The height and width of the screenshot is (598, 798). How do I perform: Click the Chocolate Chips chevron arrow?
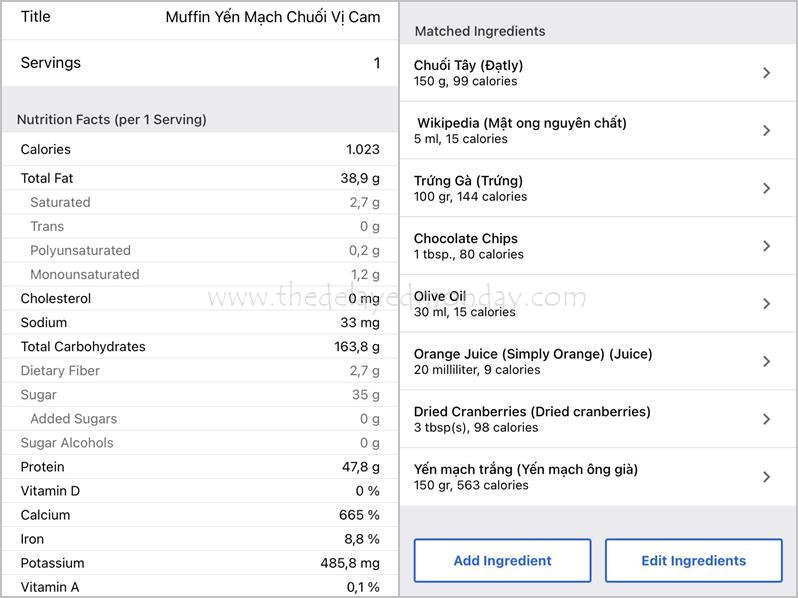(767, 246)
